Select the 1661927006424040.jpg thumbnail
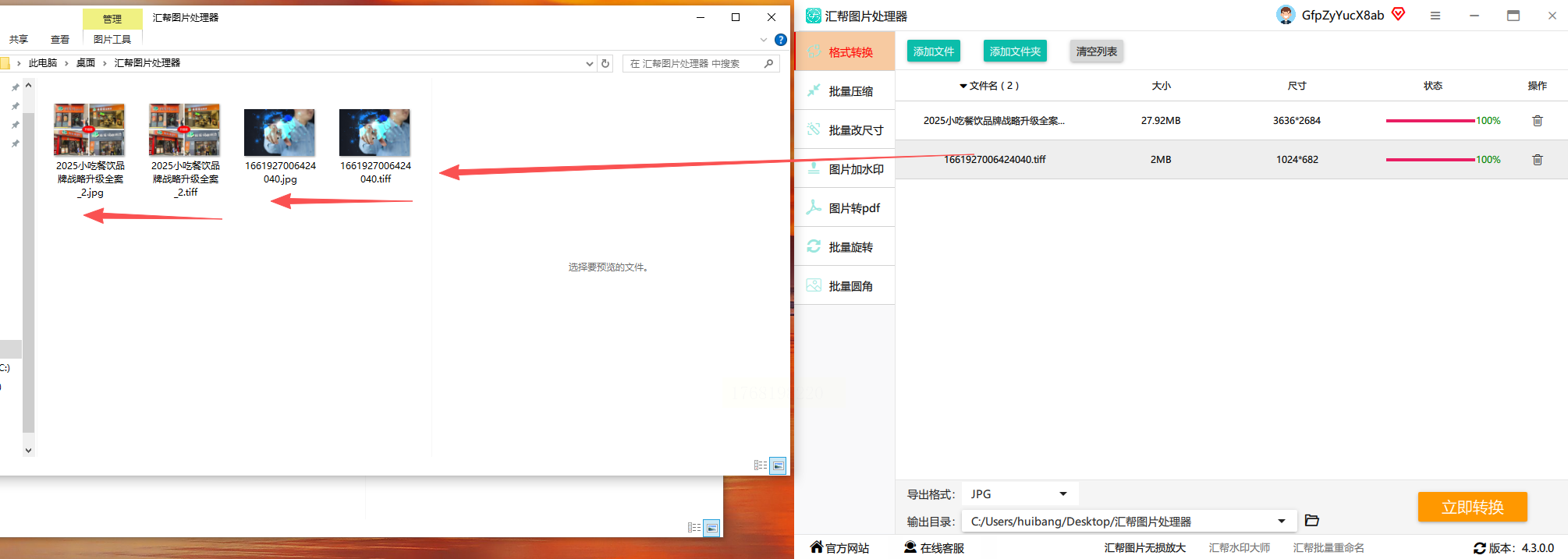Viewport: 1568px width, 559px height. 280,133
